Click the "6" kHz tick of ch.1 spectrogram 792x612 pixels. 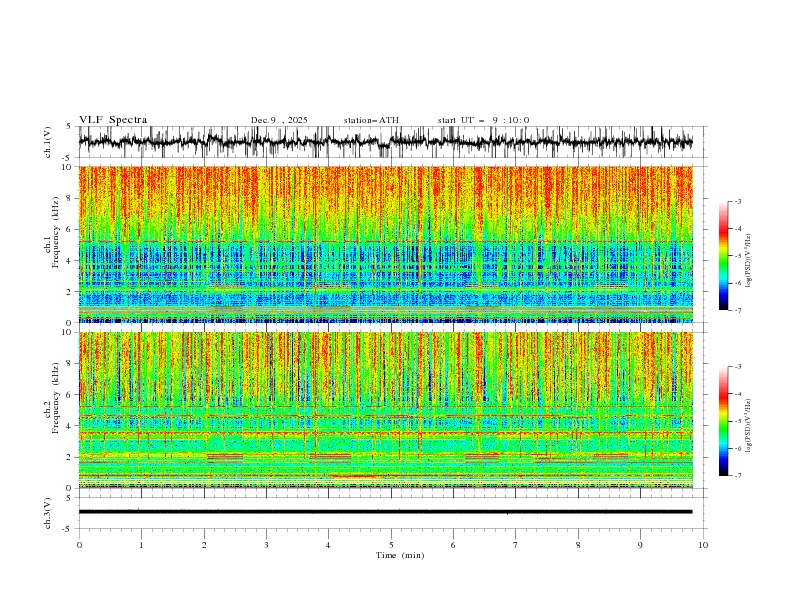(x=71, y=230)
